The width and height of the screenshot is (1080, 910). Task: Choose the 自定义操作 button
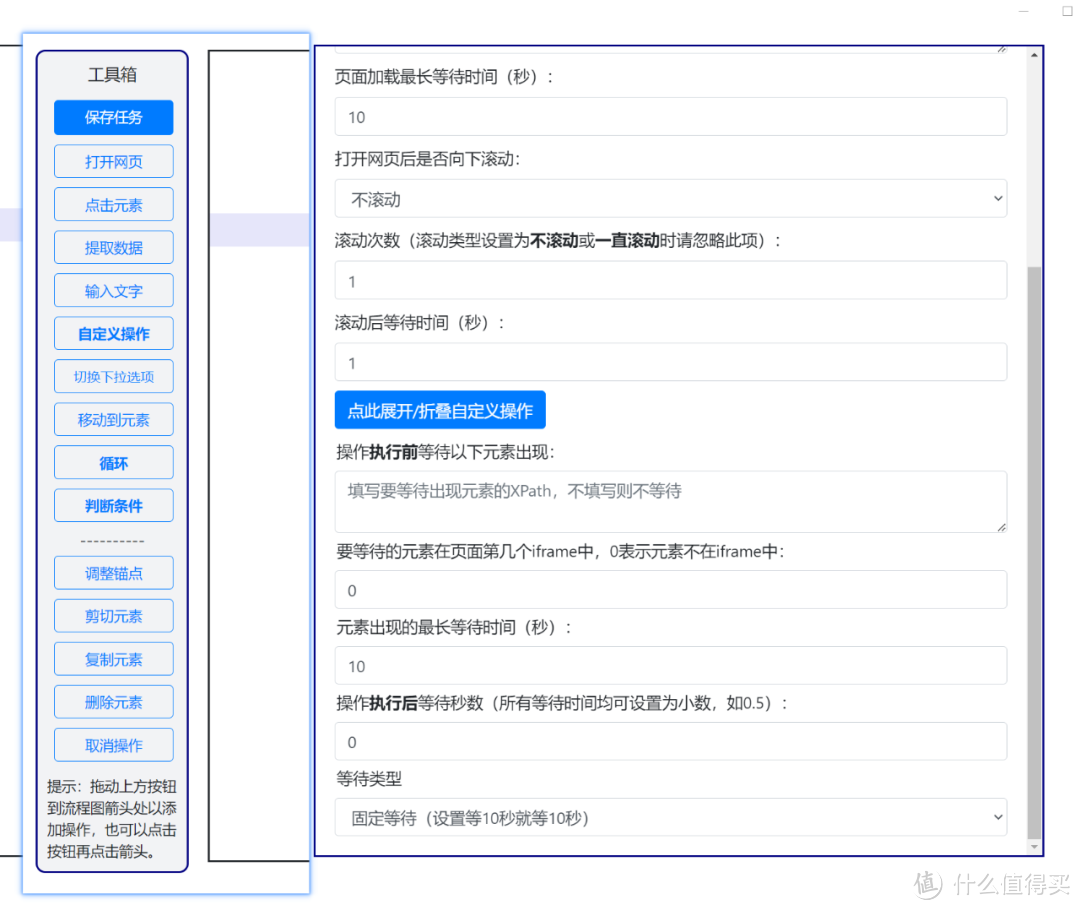pos(114,333)
